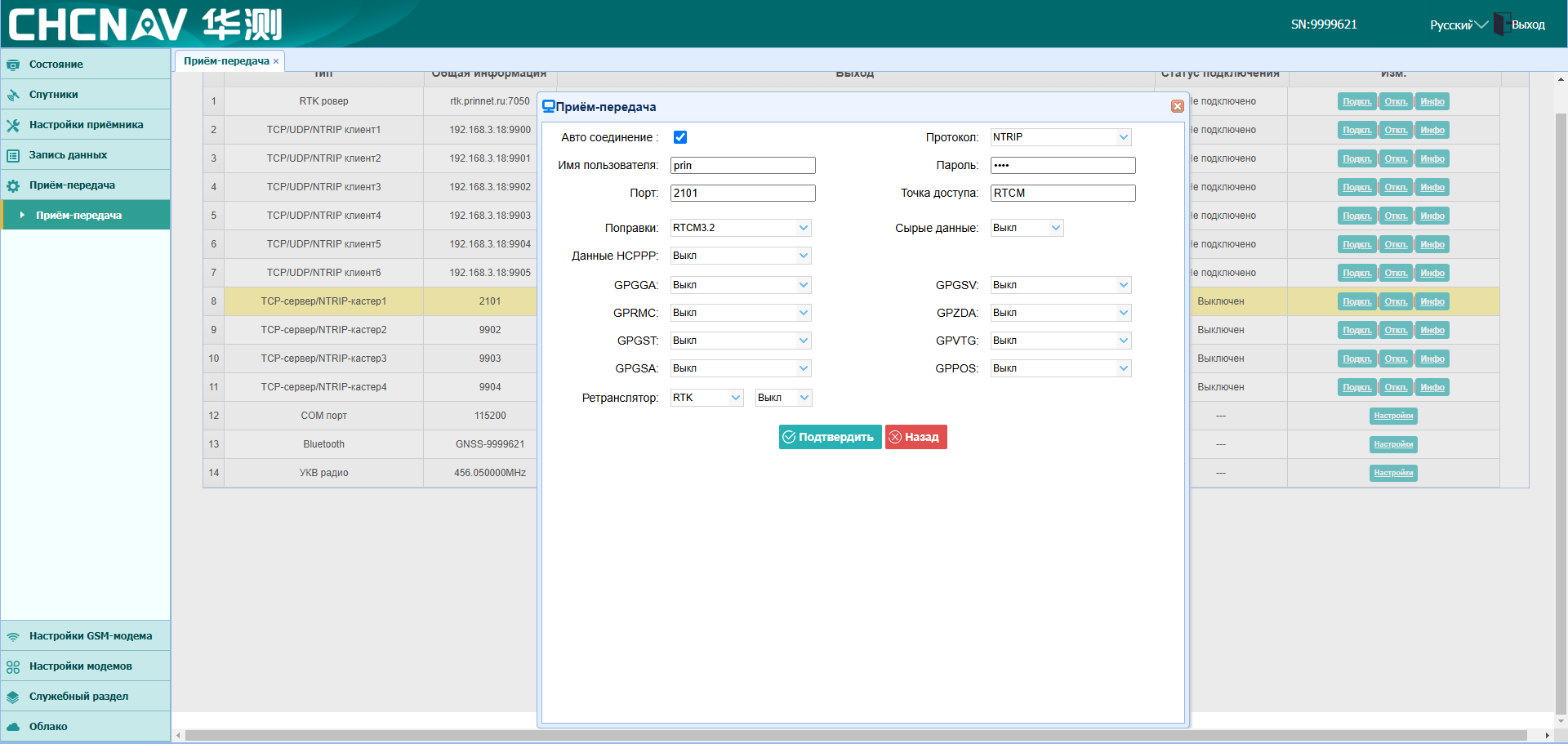Click the Имя пользователя input field
Image resolution: width=1568 pixels, height=744 pixels.
click(x=743, y=166)
